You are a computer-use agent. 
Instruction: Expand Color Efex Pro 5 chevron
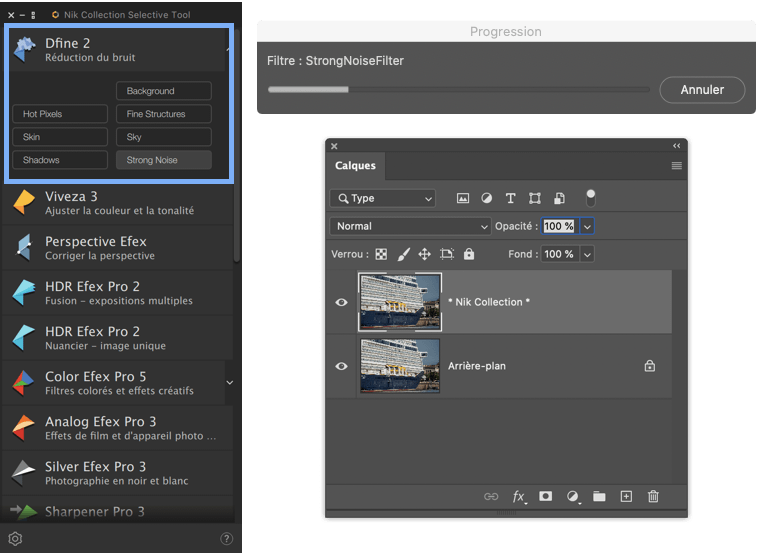coord(230,382)
